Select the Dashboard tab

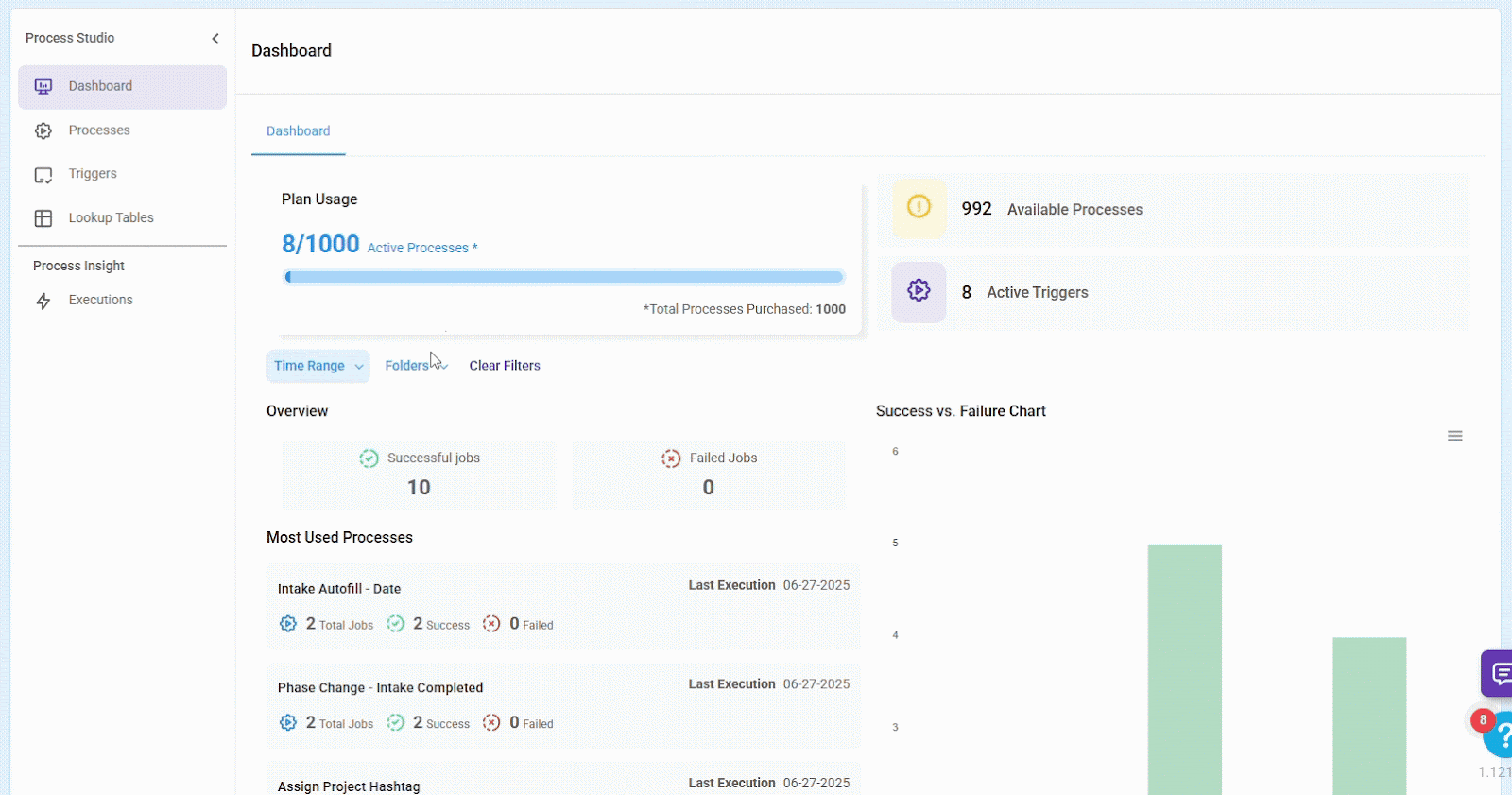(298, 131)
